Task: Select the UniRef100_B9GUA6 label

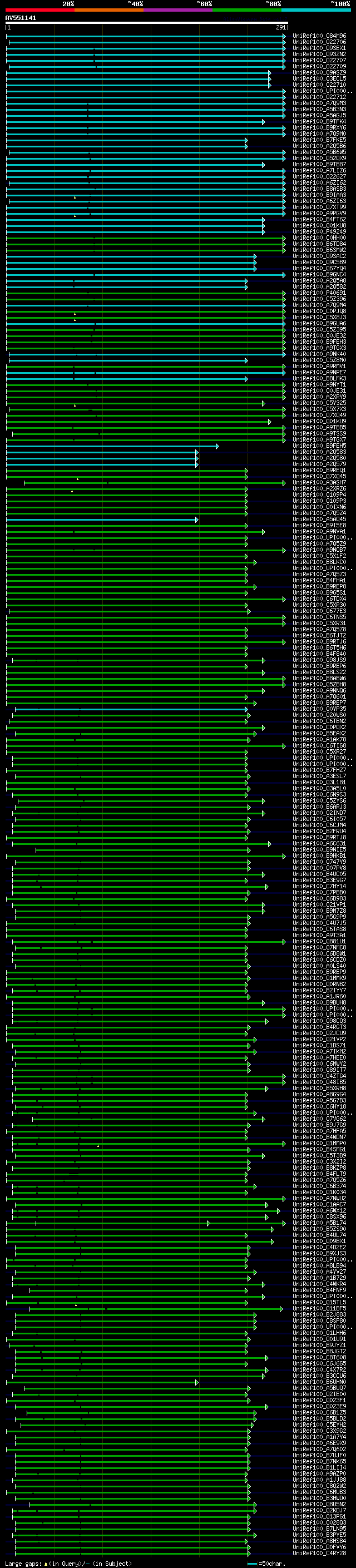Action: tap(319, 323)
